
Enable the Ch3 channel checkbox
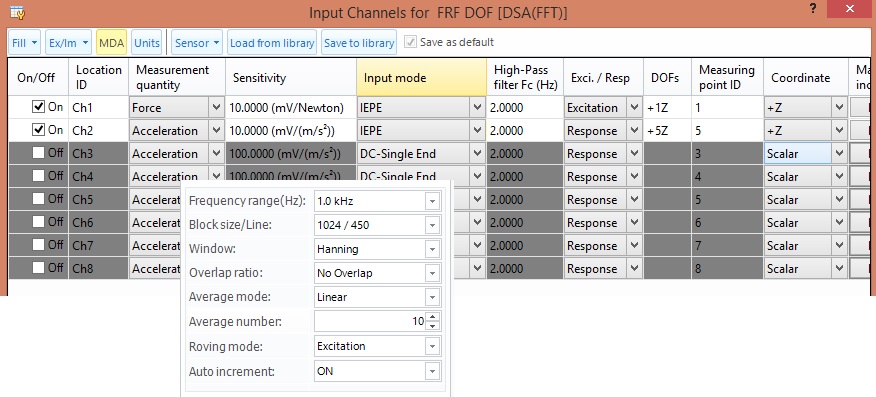click(38, 153)
